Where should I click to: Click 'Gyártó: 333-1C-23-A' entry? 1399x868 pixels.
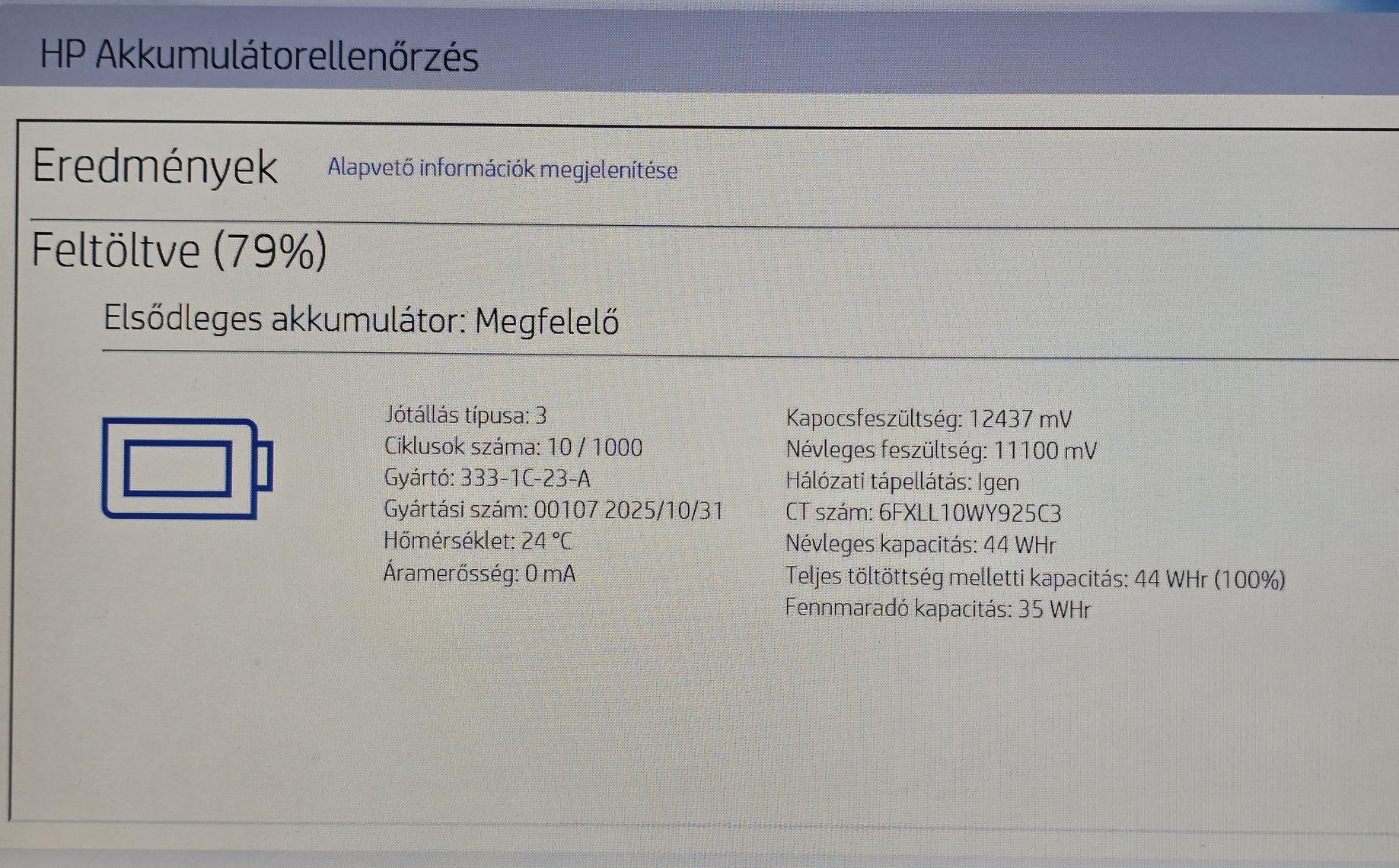[487, 479]
